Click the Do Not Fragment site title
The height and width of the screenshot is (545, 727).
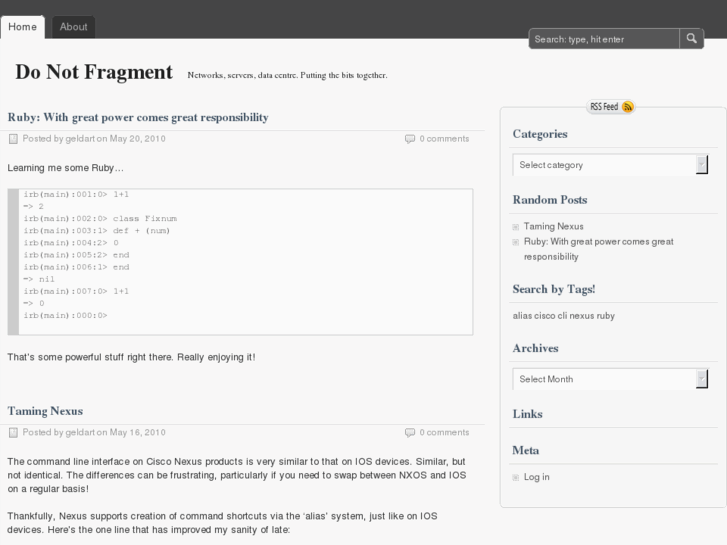pyautogui.click(x=94, y=72)
